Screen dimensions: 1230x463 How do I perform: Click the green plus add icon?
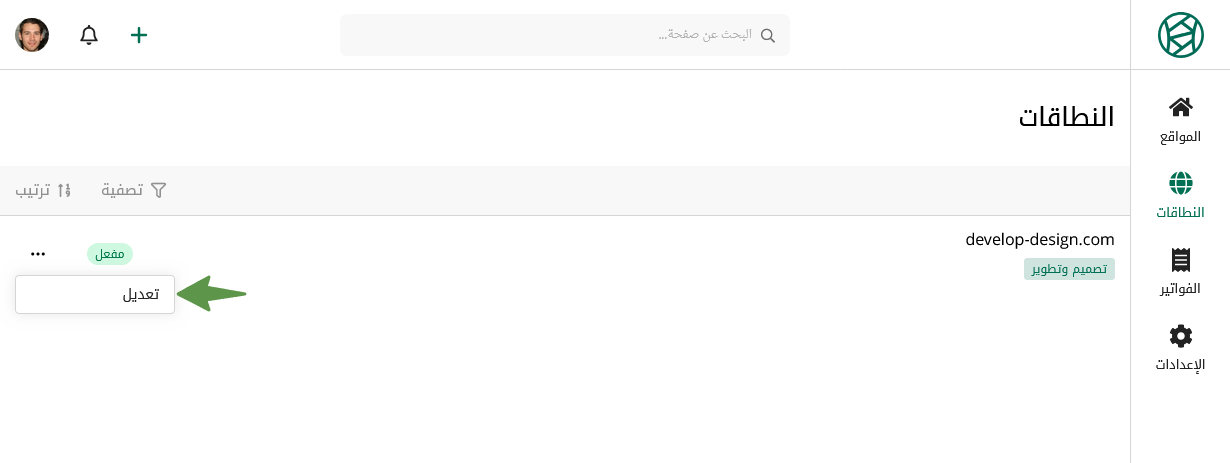coord(139,35)
